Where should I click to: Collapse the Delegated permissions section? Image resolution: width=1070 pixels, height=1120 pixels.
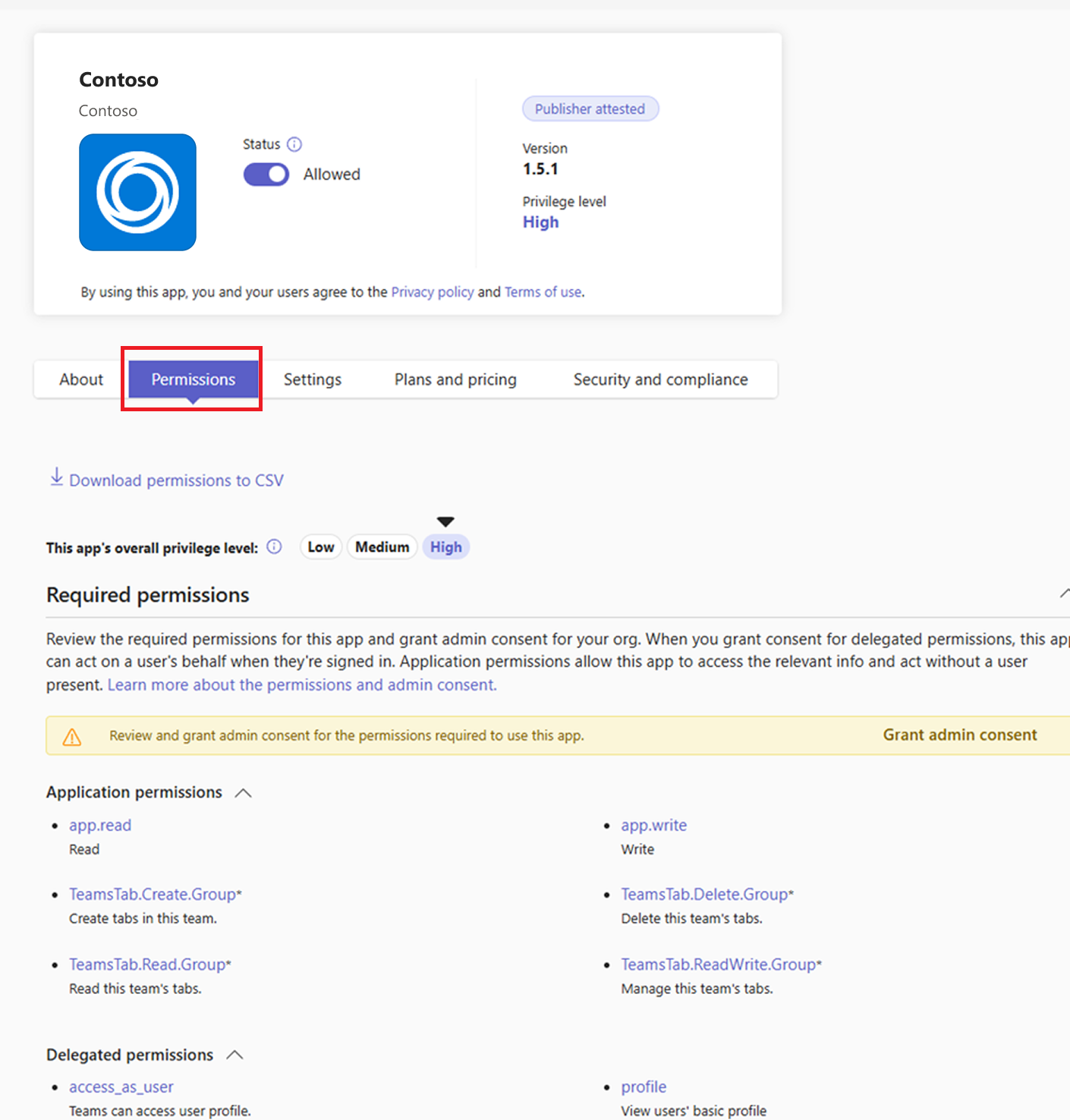[234, 1054]
